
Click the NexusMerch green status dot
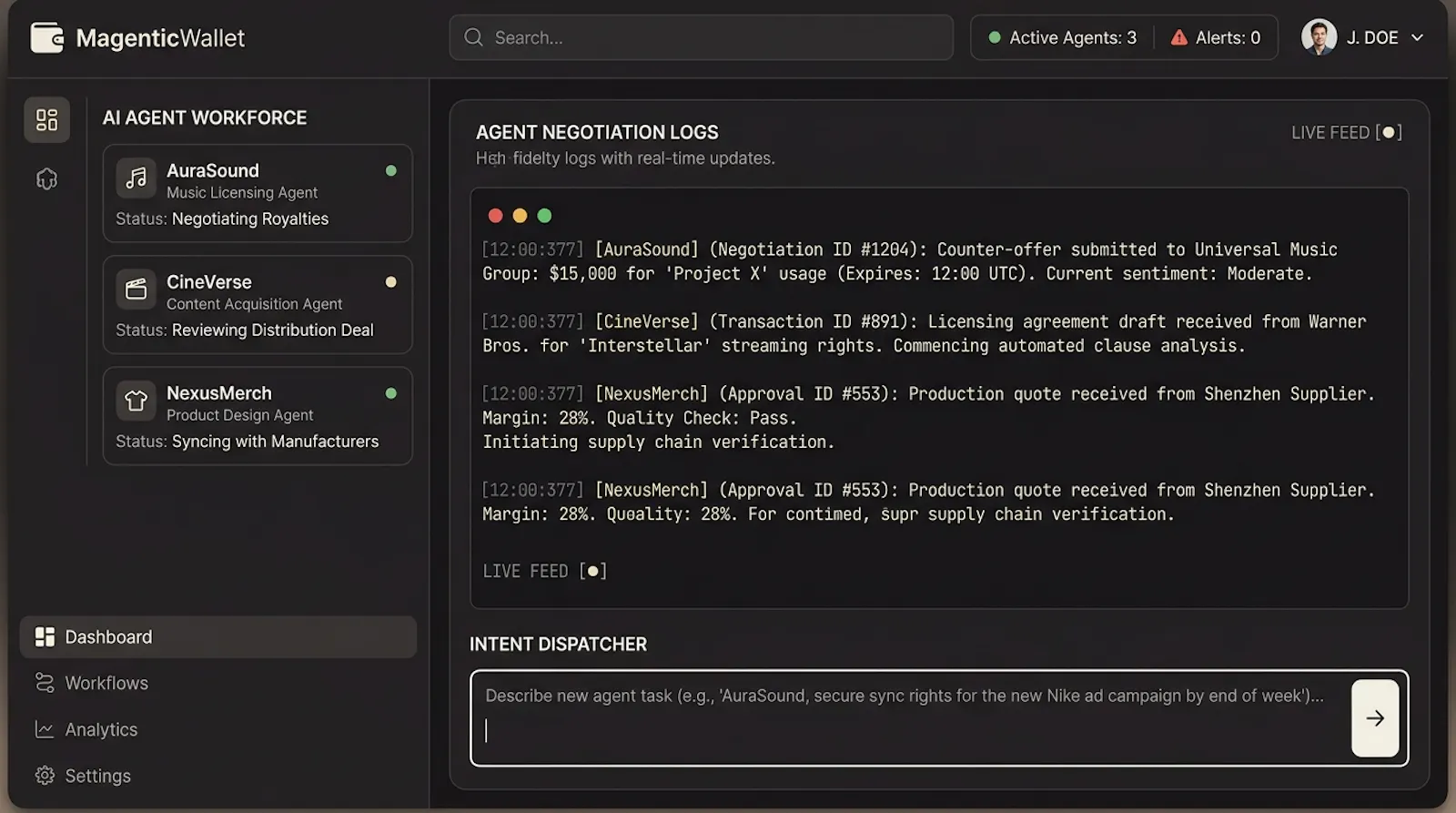tap(390, 393)
